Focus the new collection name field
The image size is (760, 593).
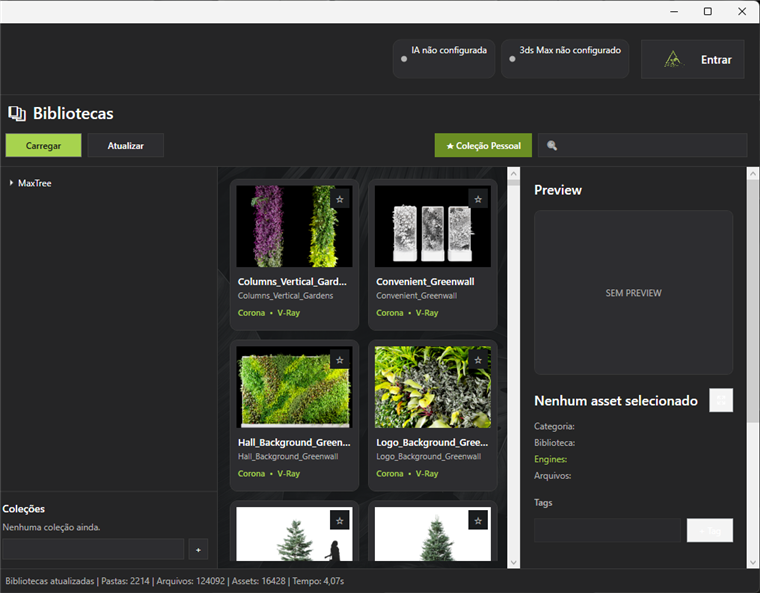(x=93, y=549)
